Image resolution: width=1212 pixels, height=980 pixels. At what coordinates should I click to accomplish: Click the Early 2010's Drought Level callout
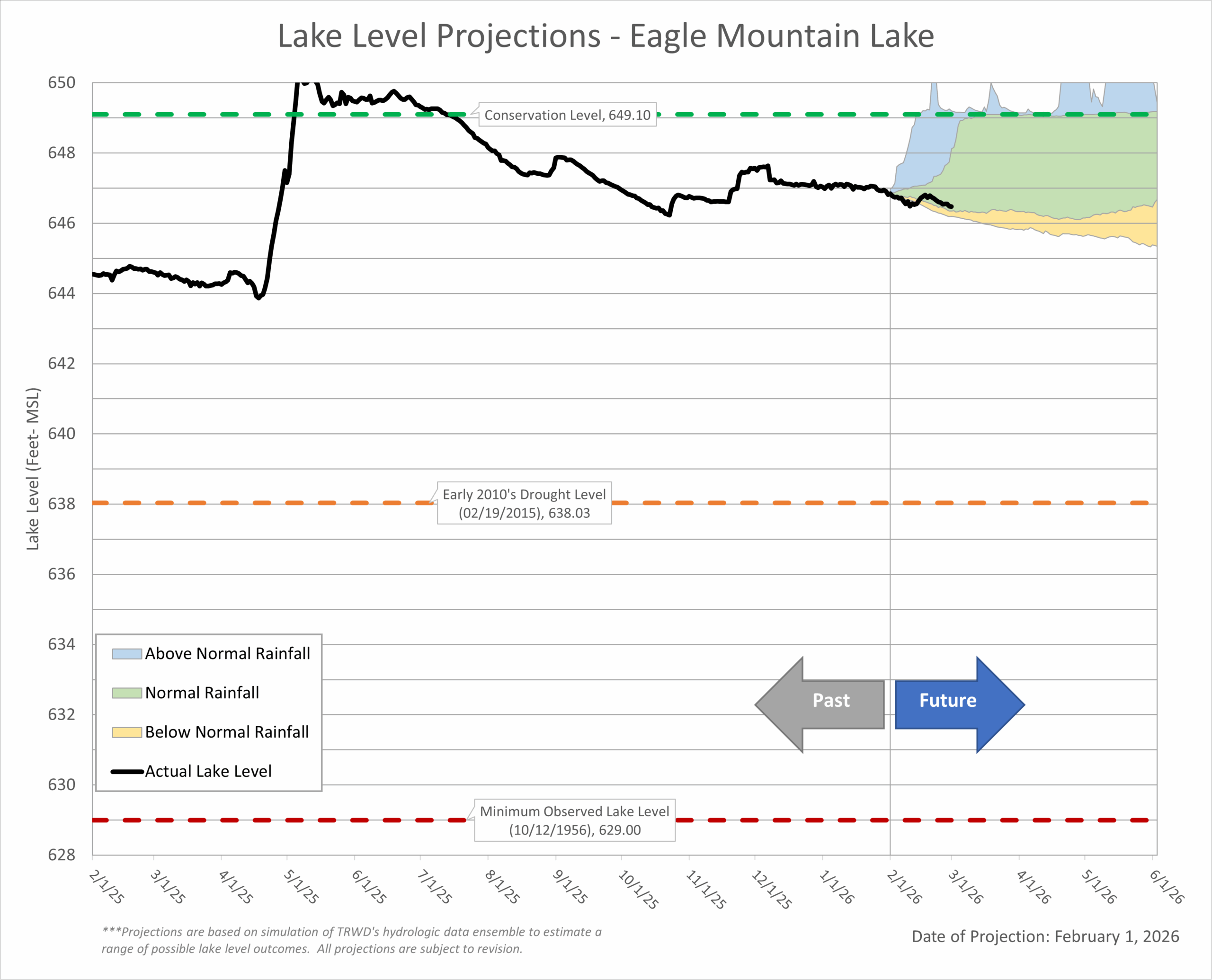point(524,503)
